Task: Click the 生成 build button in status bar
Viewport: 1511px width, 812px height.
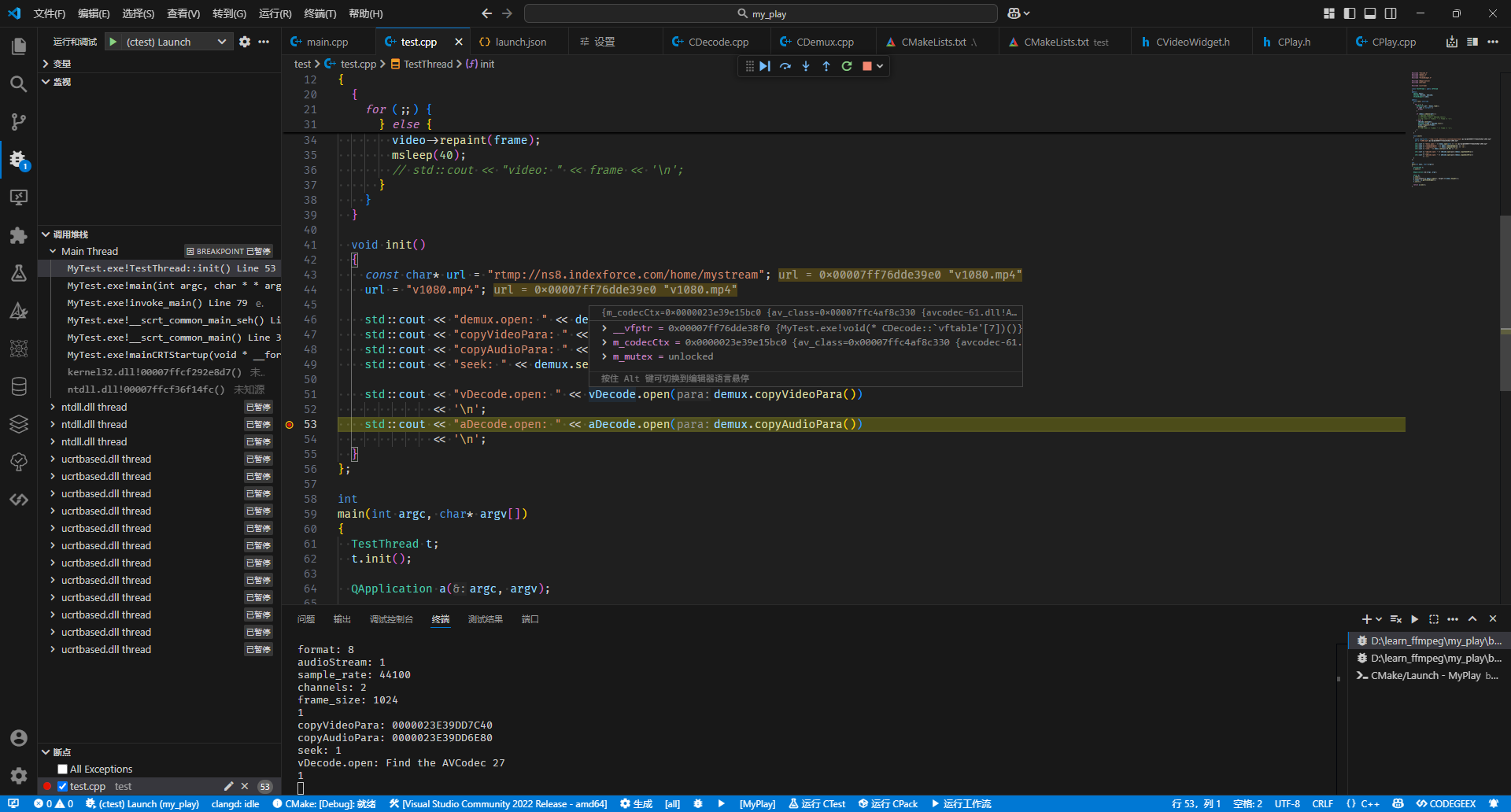Action: coord(637,803)
